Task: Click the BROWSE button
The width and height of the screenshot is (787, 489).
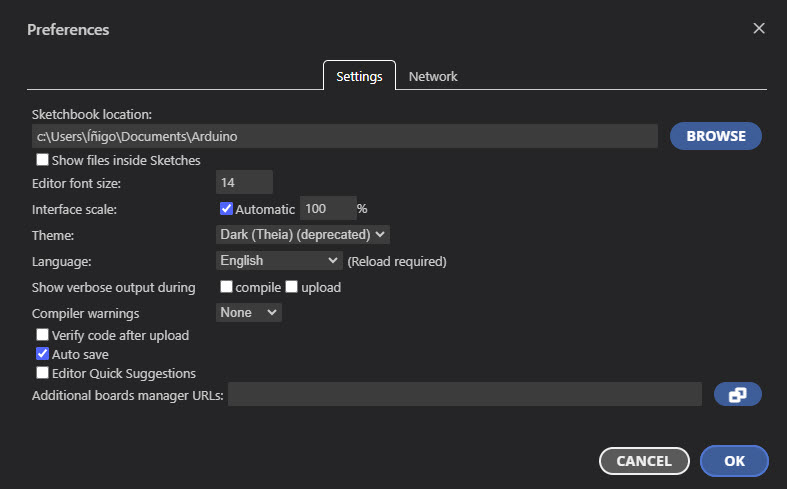Action: [x=715, y=136]
